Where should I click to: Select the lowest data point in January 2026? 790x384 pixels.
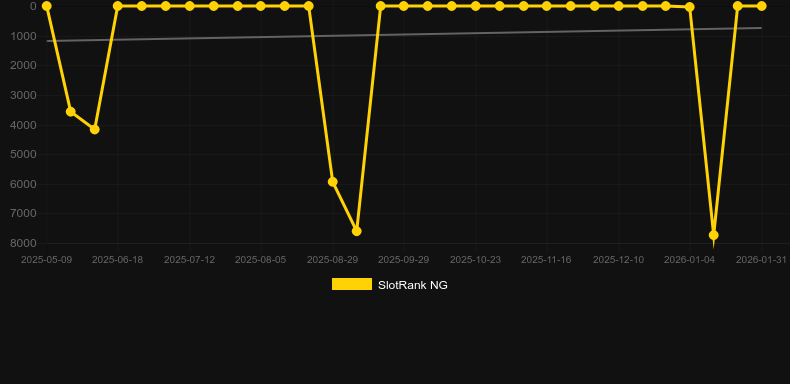(x=713, y=235)
